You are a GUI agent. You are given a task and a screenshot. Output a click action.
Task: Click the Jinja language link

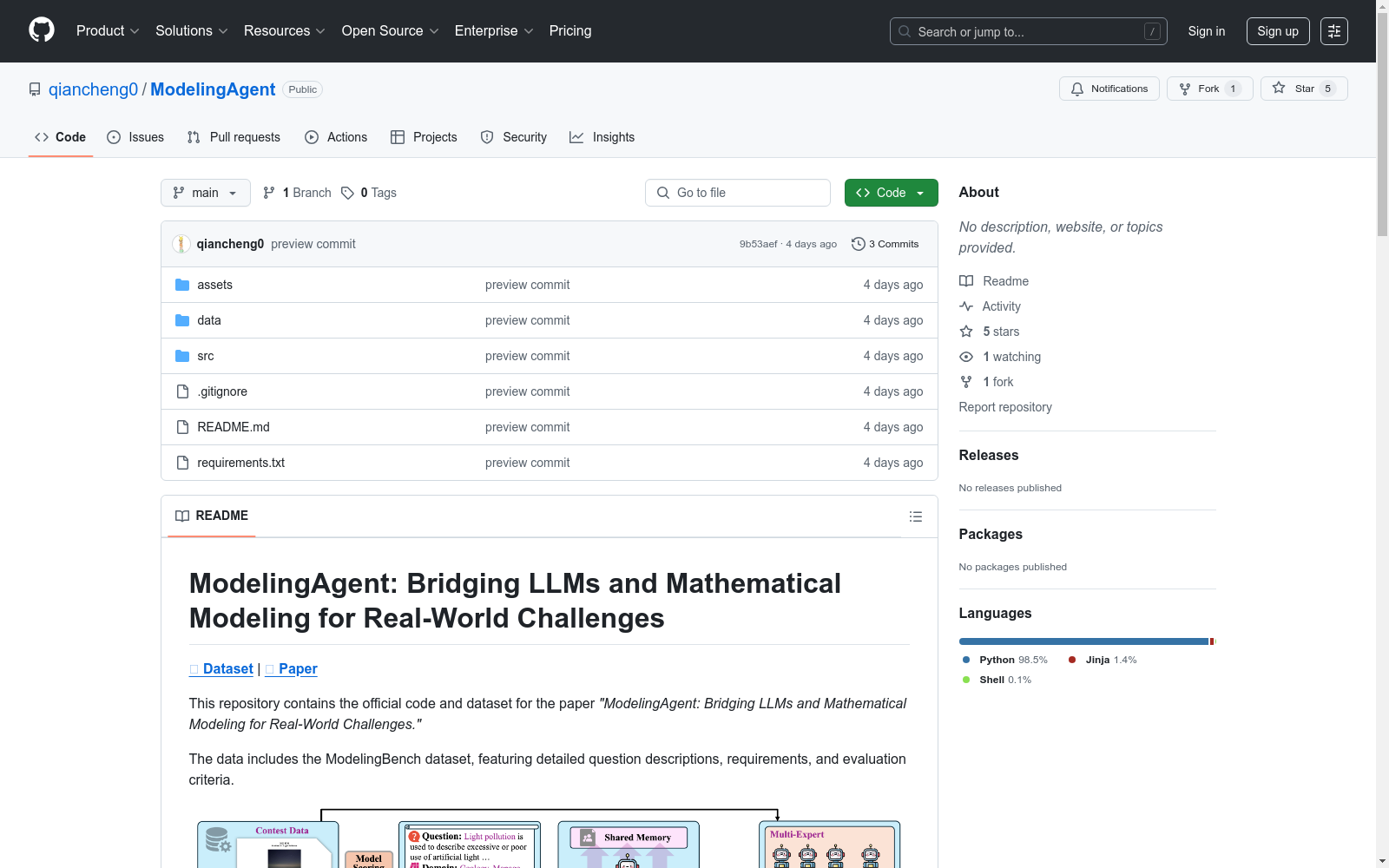click(1103, 660)
